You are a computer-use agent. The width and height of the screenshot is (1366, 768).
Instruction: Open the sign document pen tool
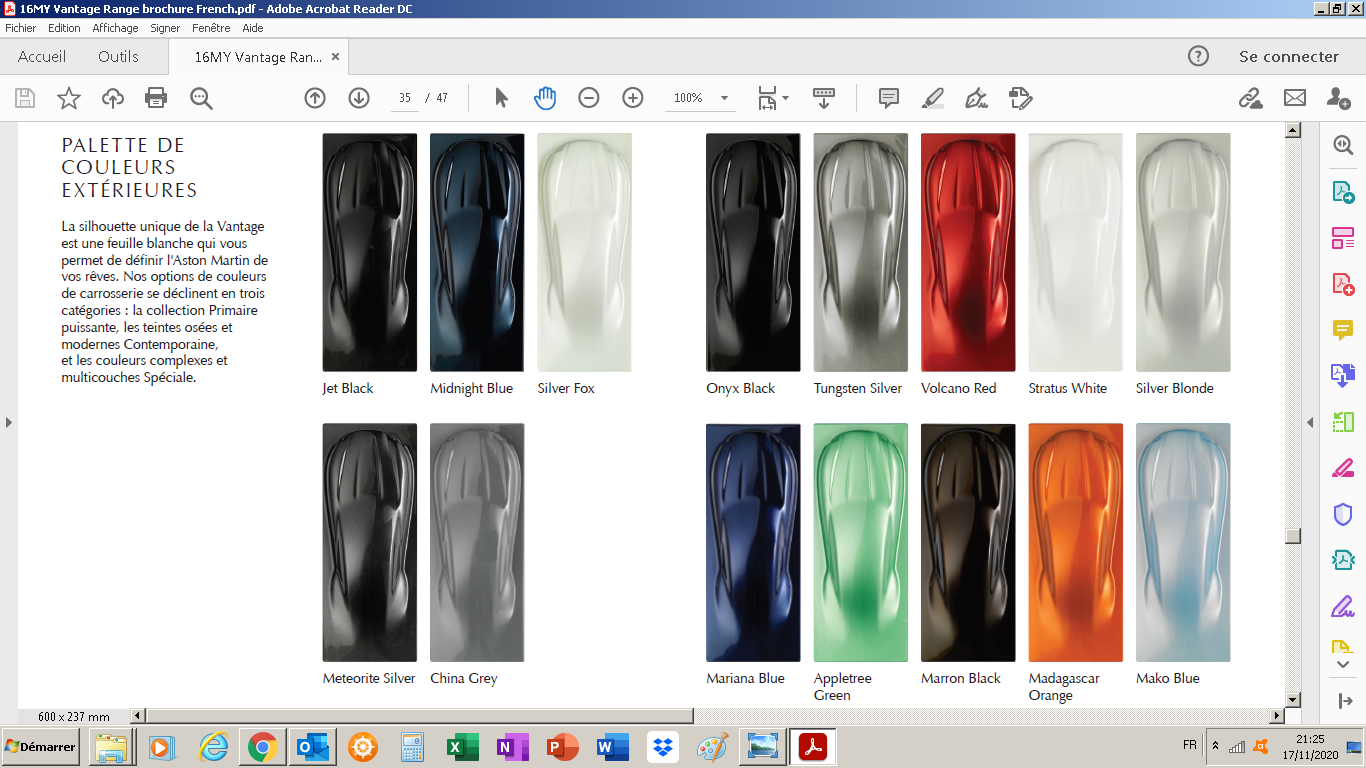[976, 98]
